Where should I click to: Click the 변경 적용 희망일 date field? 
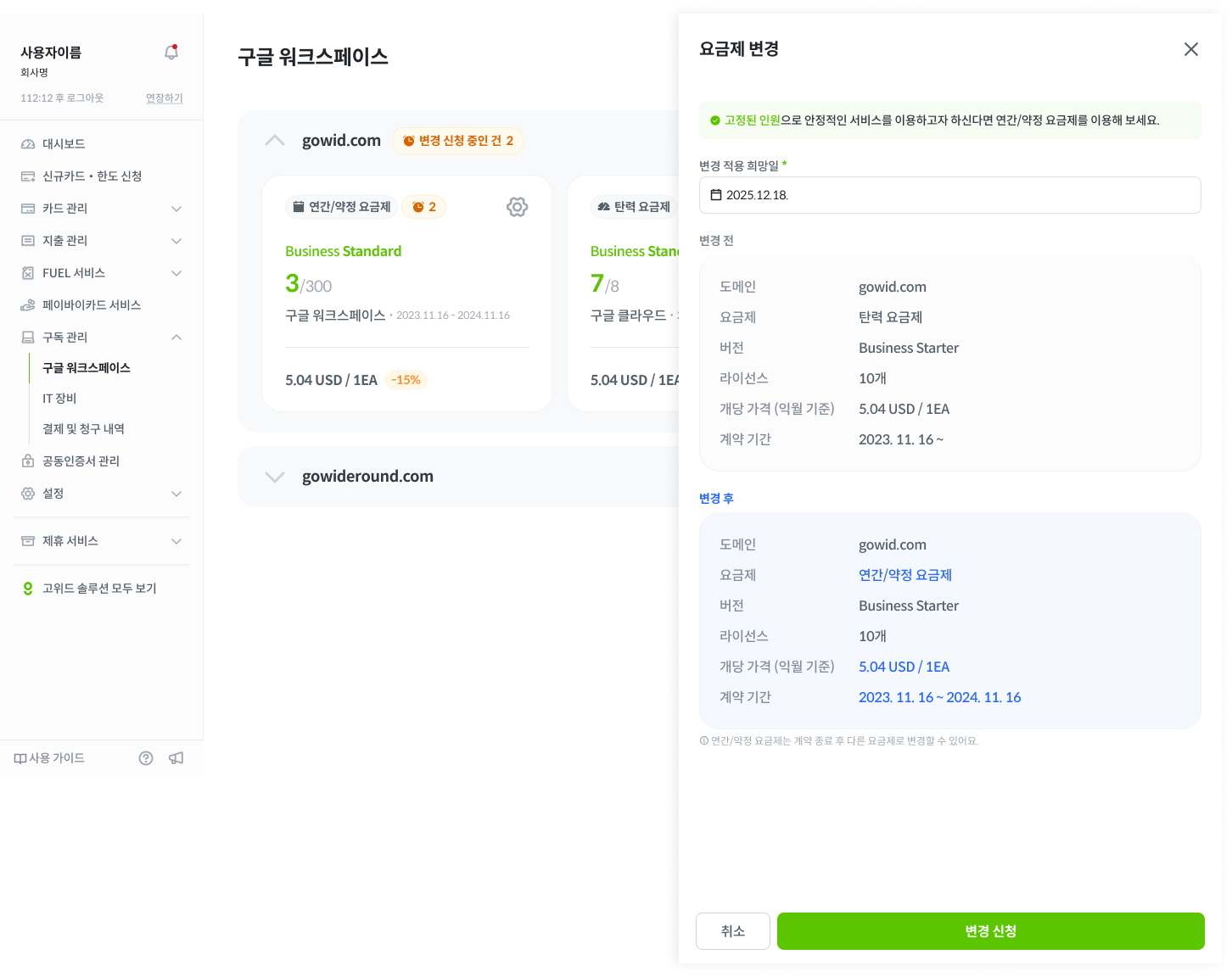point(950,195)
